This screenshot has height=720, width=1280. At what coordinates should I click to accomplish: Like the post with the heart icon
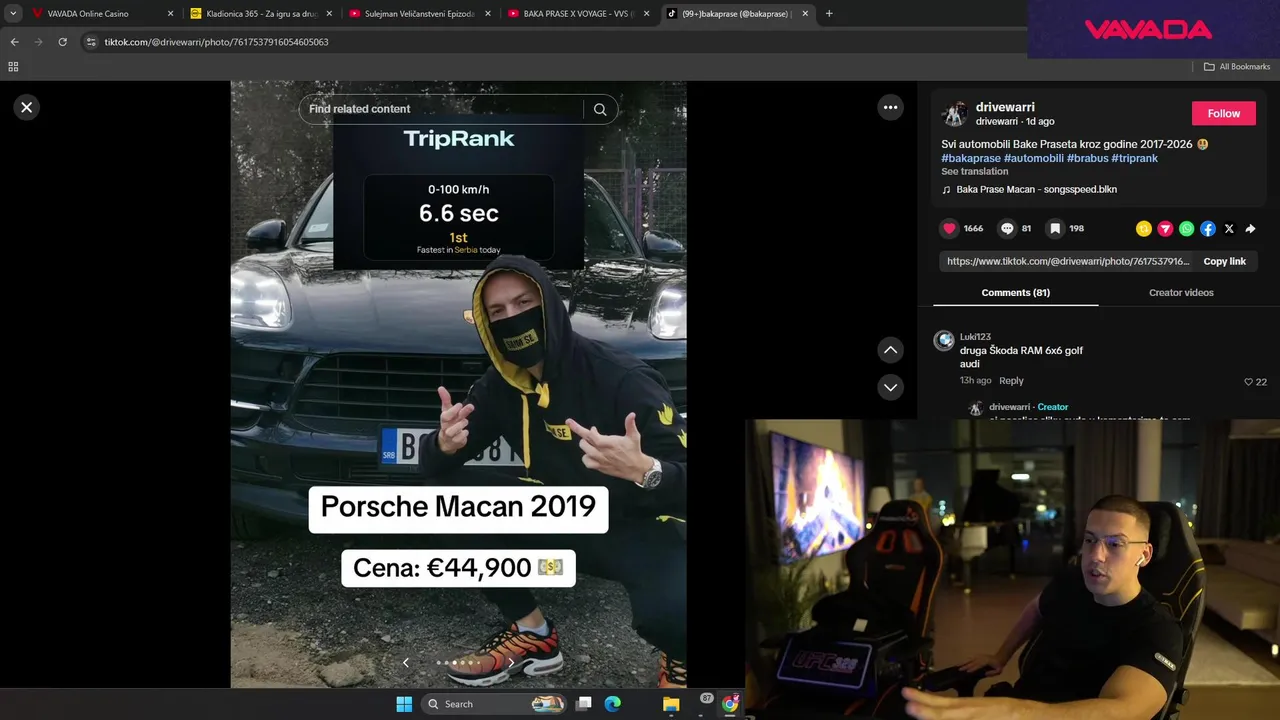tap(949, 229)
